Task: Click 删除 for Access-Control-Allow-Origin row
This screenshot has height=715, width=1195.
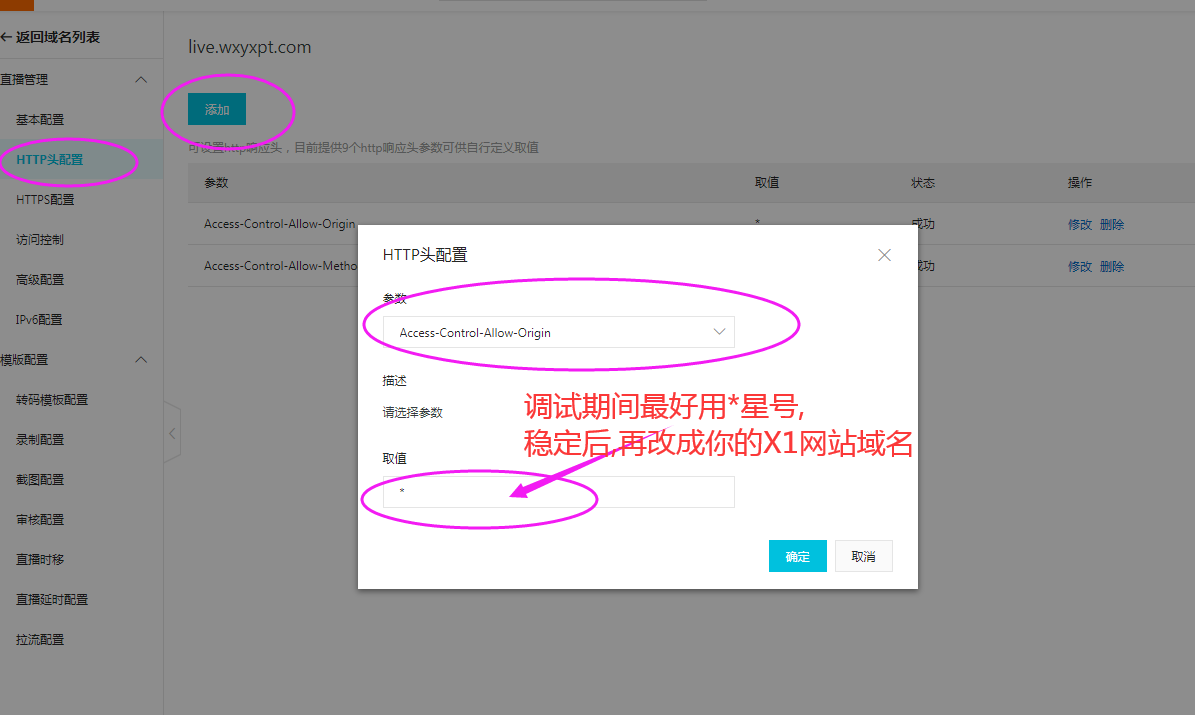Action: coord(1112,225)
